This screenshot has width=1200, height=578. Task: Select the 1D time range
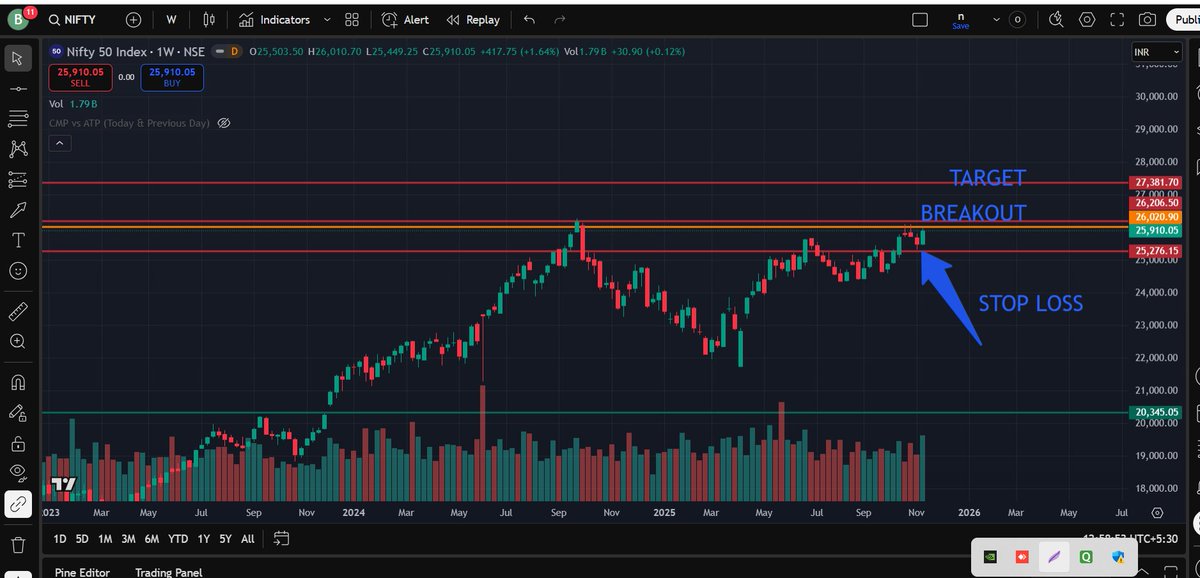pyautogui.click(x=60, y=539)
